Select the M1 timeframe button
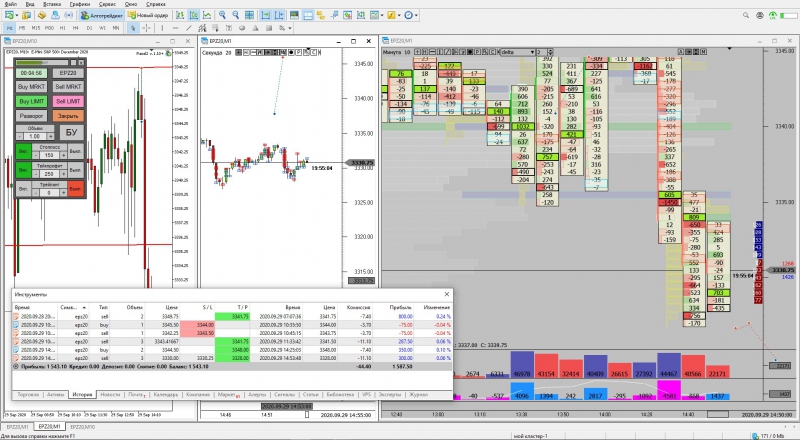 click(x=9, y=28)
